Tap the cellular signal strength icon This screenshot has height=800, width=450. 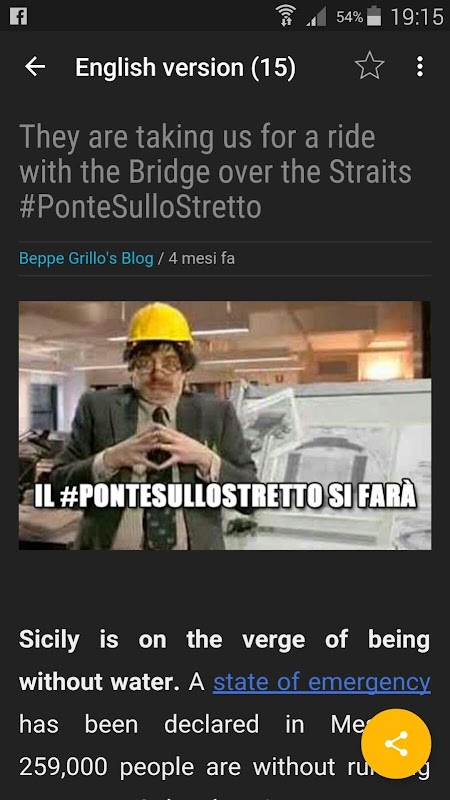pos(316,17)
